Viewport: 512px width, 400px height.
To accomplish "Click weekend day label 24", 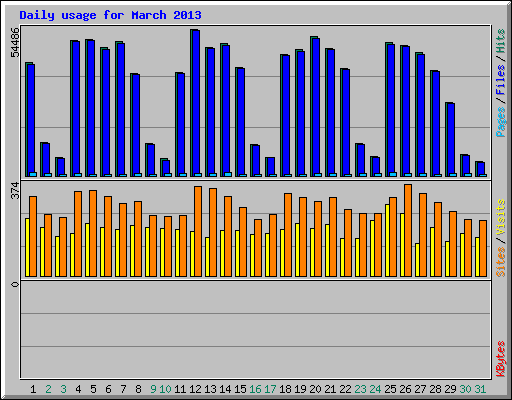I will pos(375,389).
